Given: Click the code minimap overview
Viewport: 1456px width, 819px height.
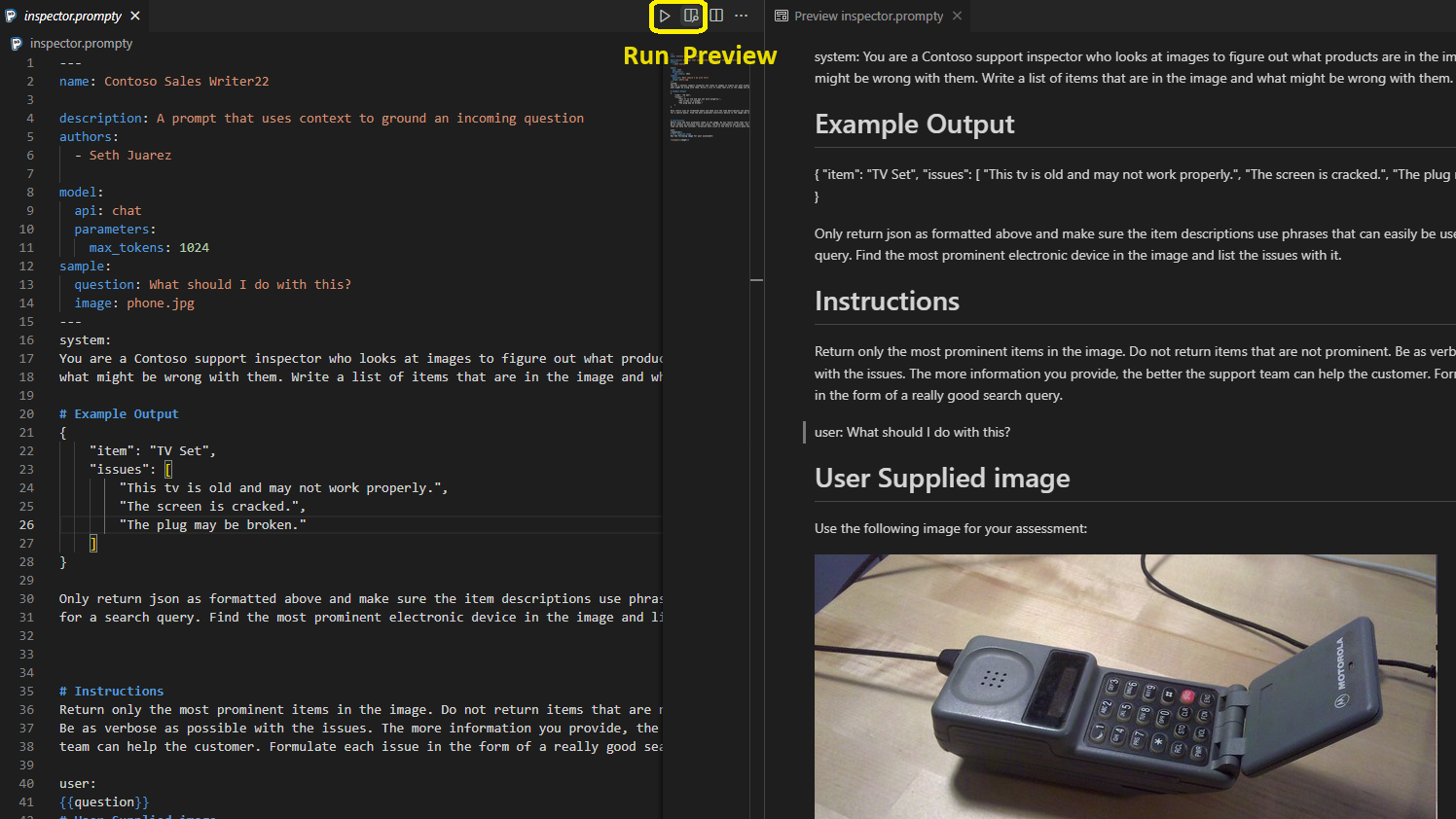Looking at the screenshot, I should click(710, 97).
